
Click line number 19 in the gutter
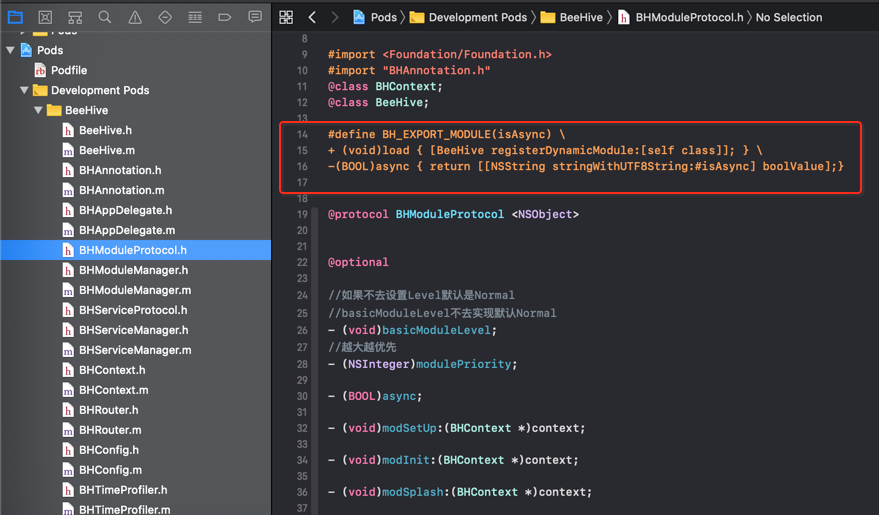tap(302, 215)
